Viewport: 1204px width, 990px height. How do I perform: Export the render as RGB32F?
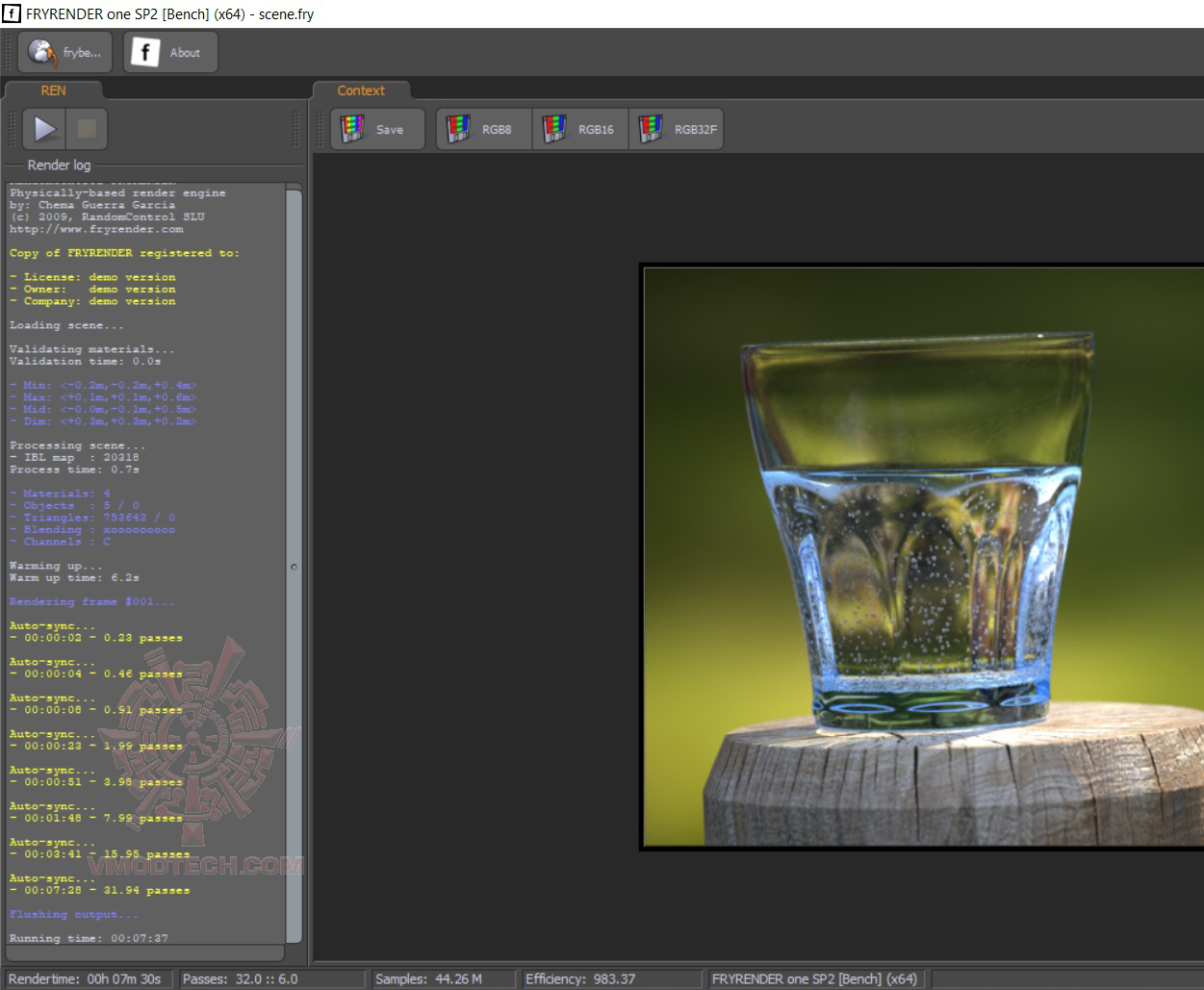pos(677,130)
